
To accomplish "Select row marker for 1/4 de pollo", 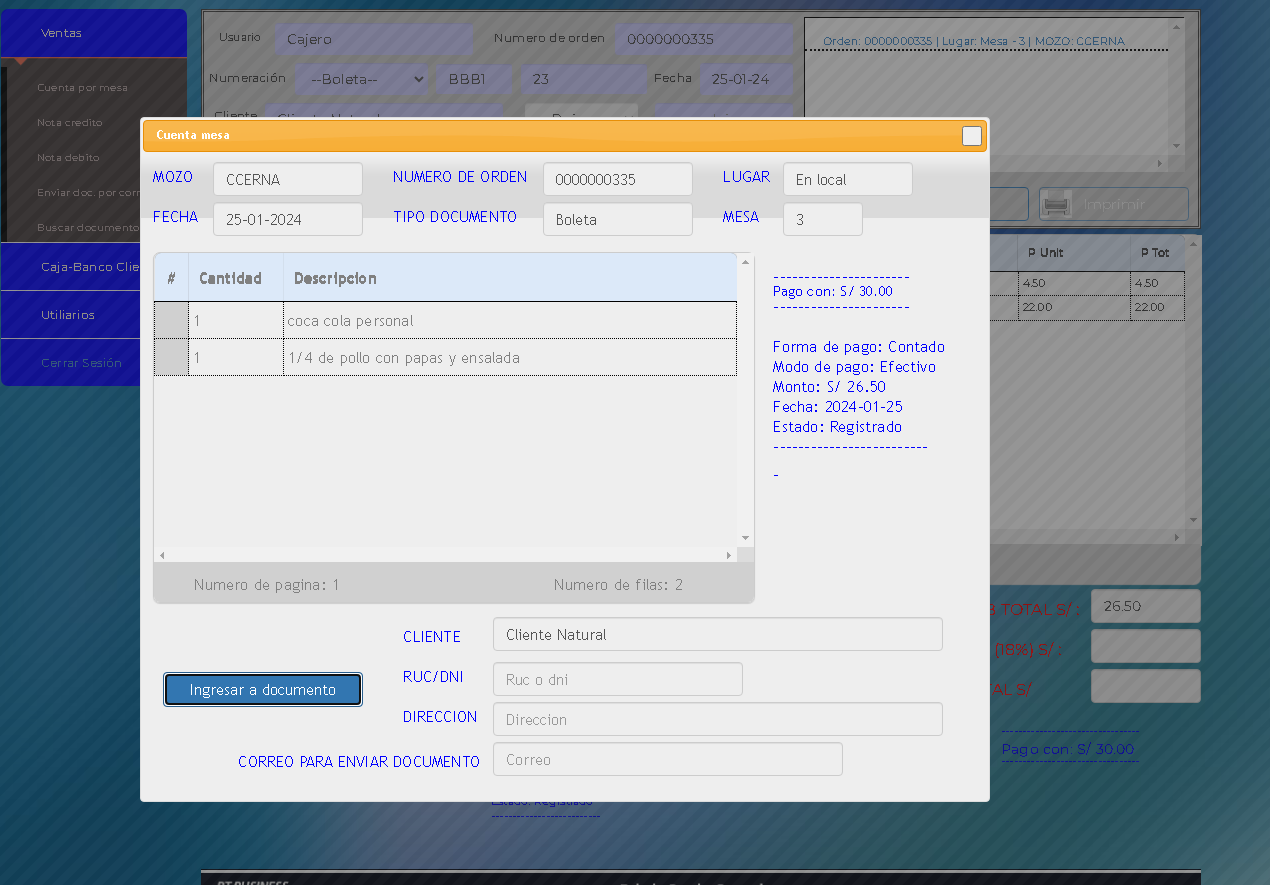I will (x=171, y=358).
